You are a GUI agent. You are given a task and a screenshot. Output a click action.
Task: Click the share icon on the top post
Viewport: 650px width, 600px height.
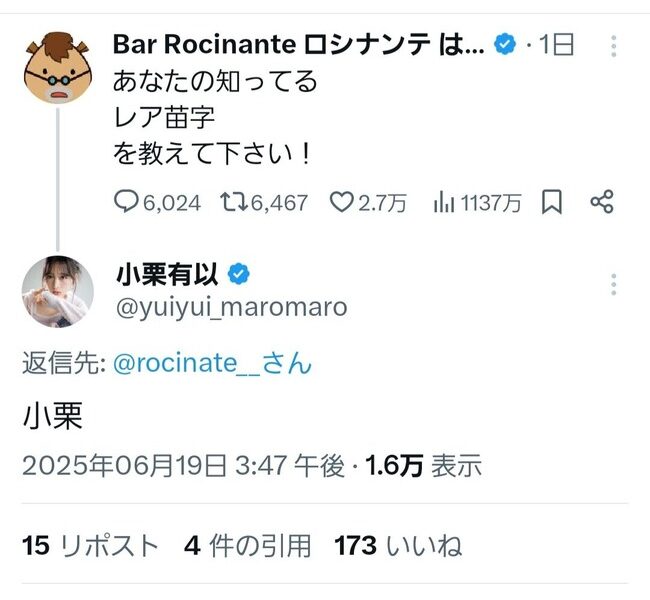click(x=602, y=202)
